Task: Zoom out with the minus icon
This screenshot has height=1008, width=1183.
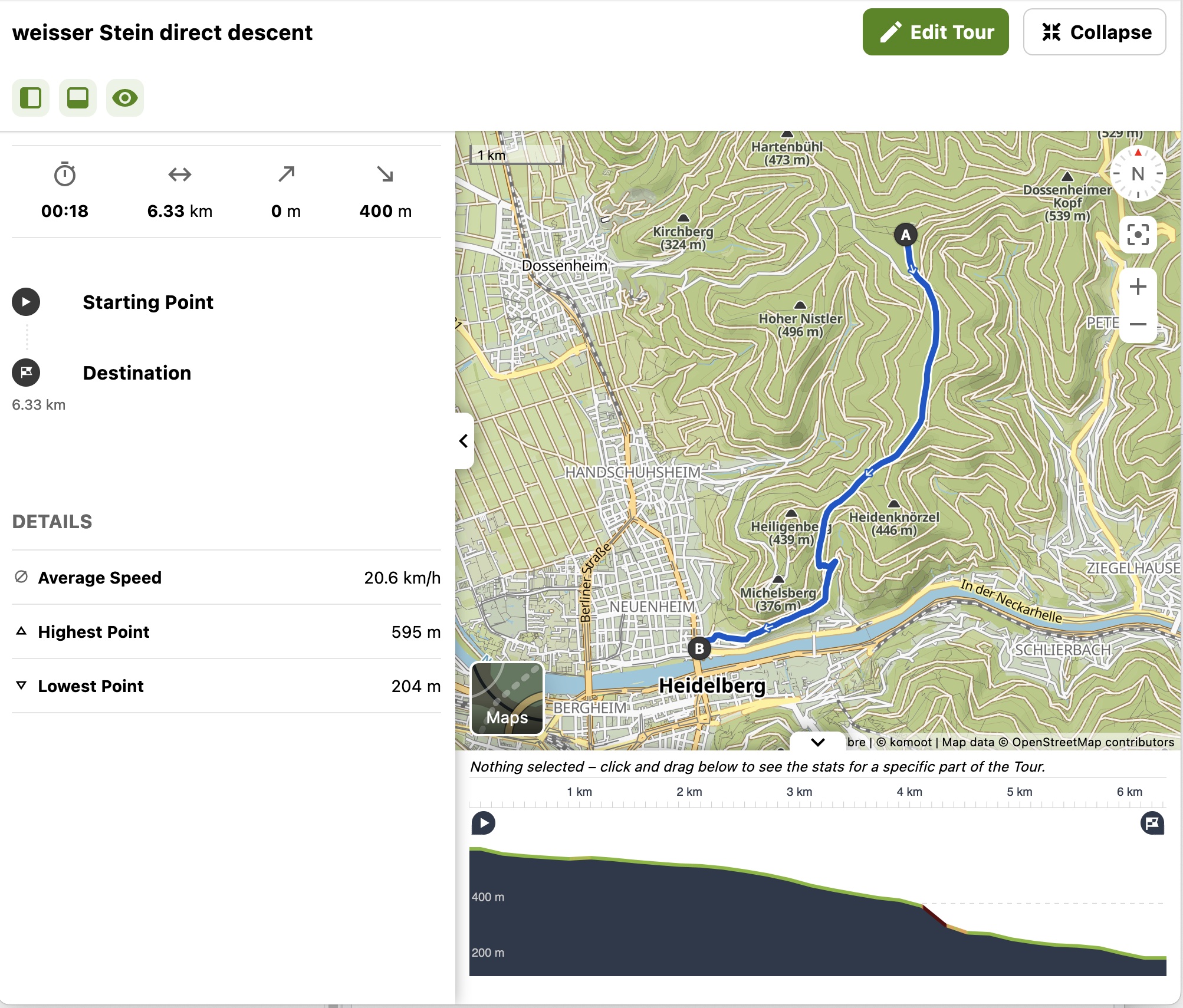Action: click(1138, 324)
